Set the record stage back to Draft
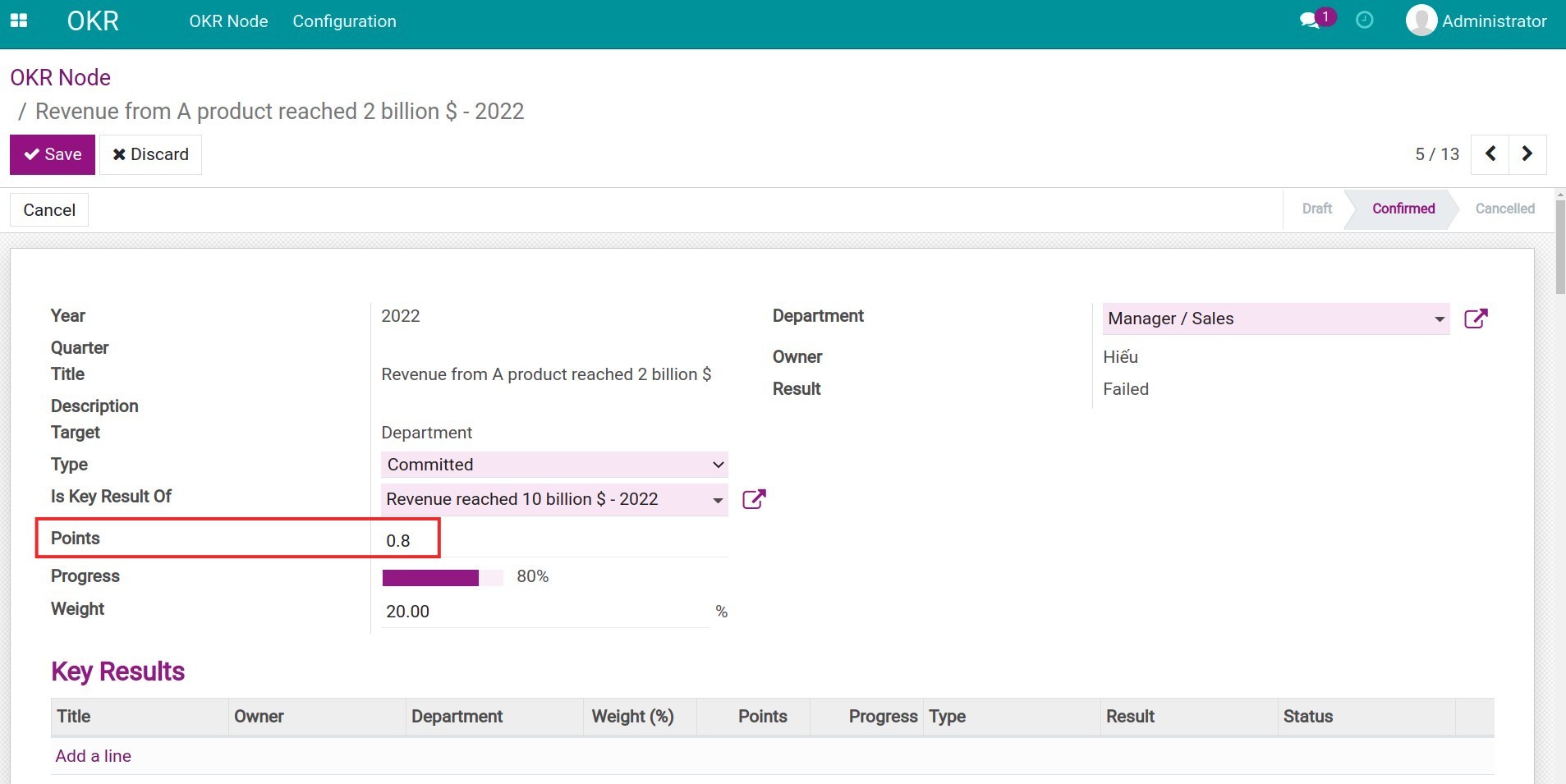Viewport: 1566px width, 784px height. (1316, 209)
